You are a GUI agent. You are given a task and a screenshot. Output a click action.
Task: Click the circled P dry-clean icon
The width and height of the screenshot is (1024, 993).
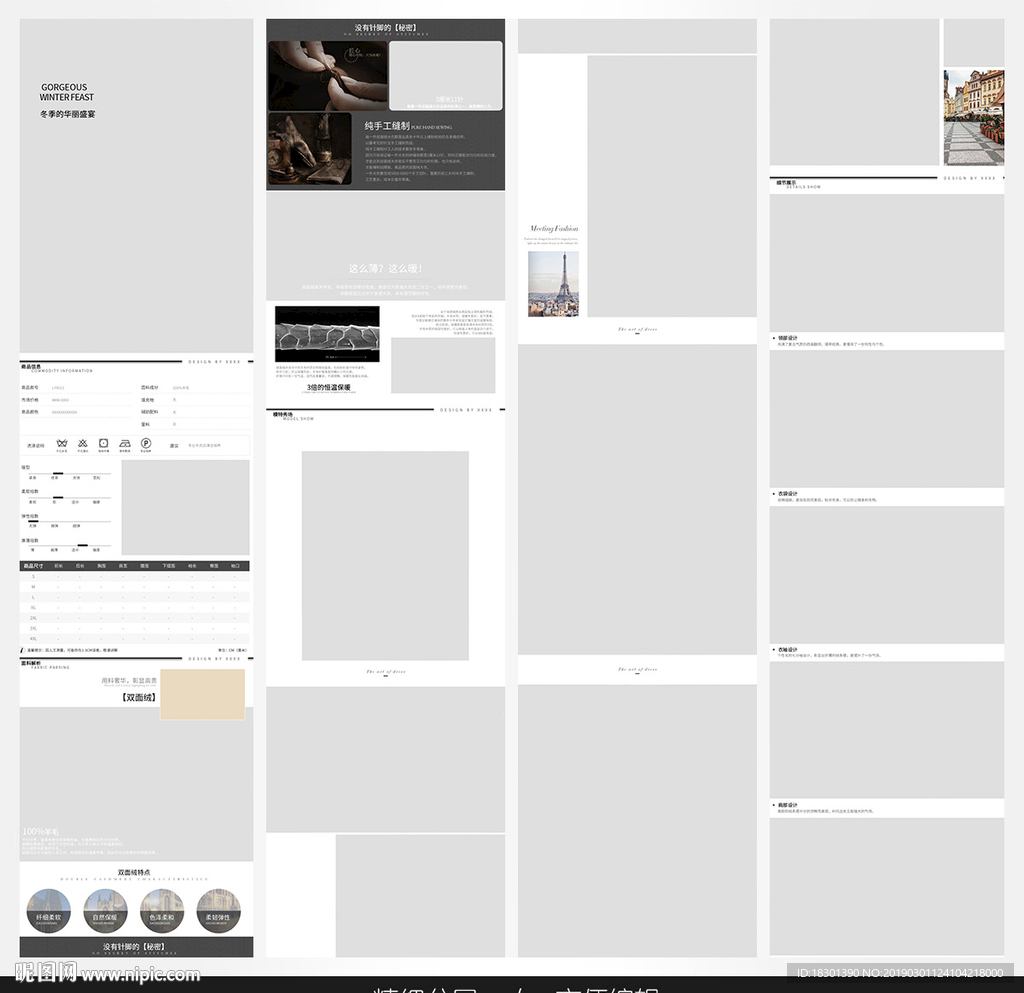point(146,443)
